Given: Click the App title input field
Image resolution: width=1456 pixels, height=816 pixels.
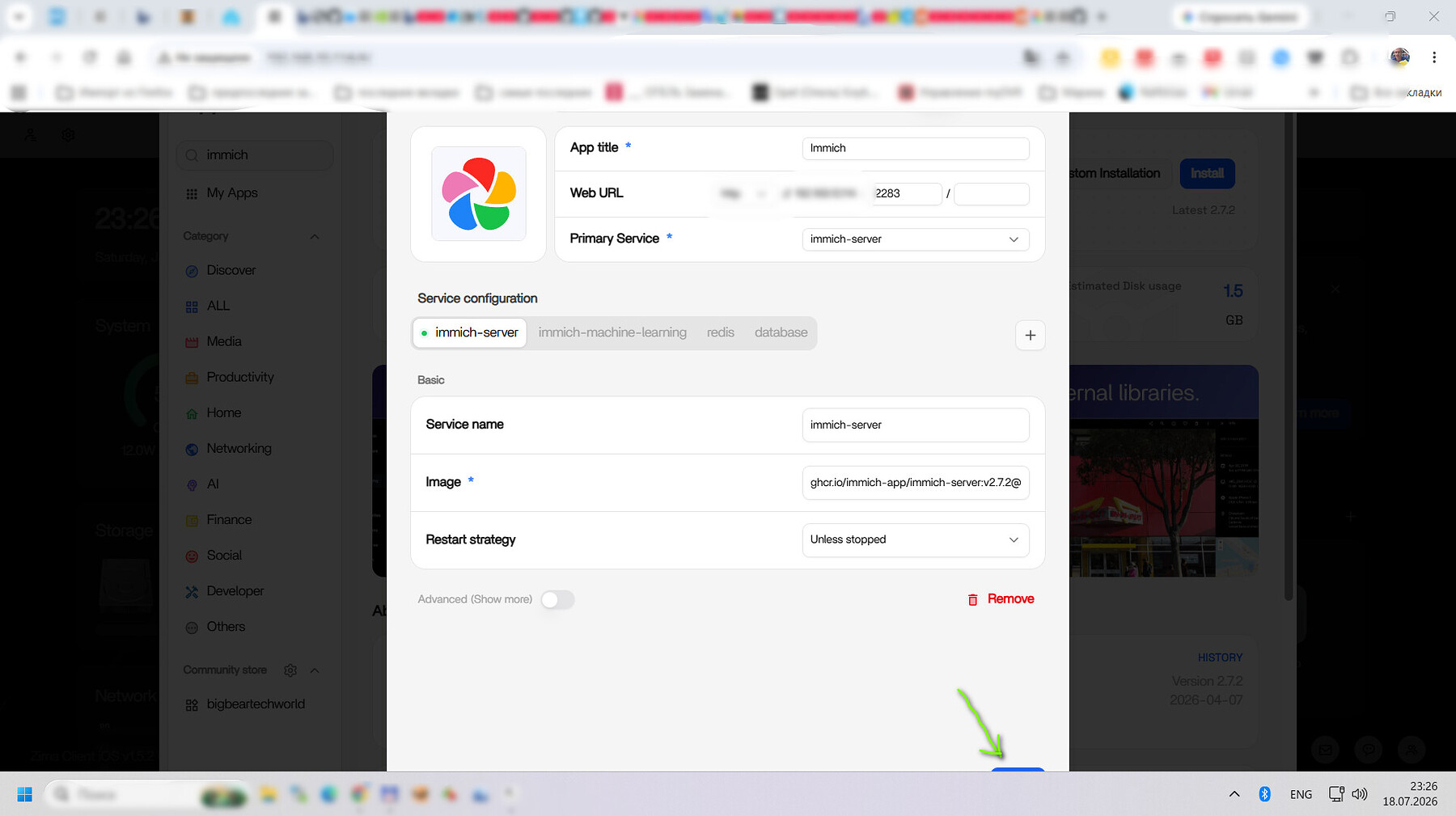Looking at the screenshot, I should coord(916,148).
